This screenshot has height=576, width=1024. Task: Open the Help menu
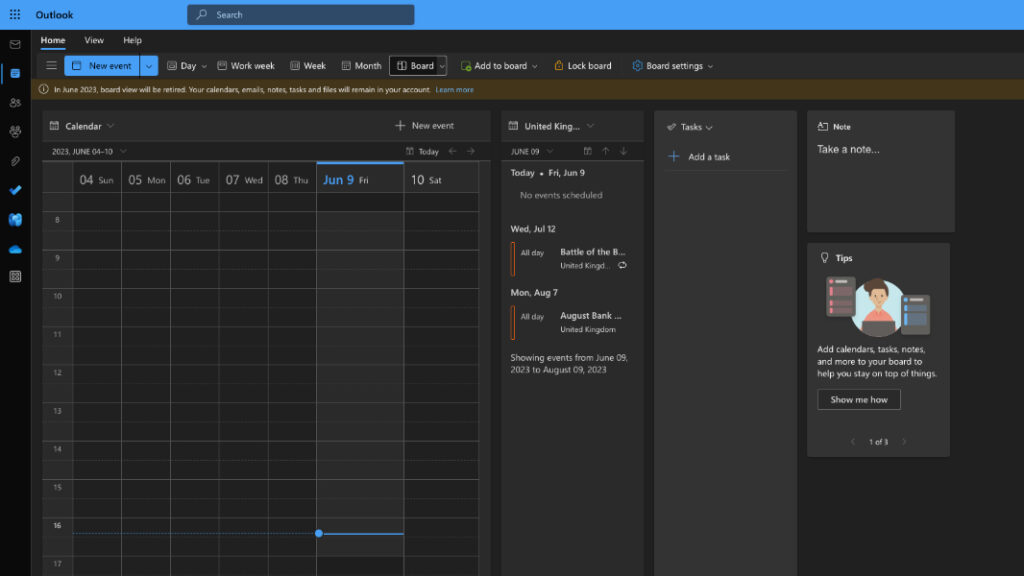click(x=131, y=40)
